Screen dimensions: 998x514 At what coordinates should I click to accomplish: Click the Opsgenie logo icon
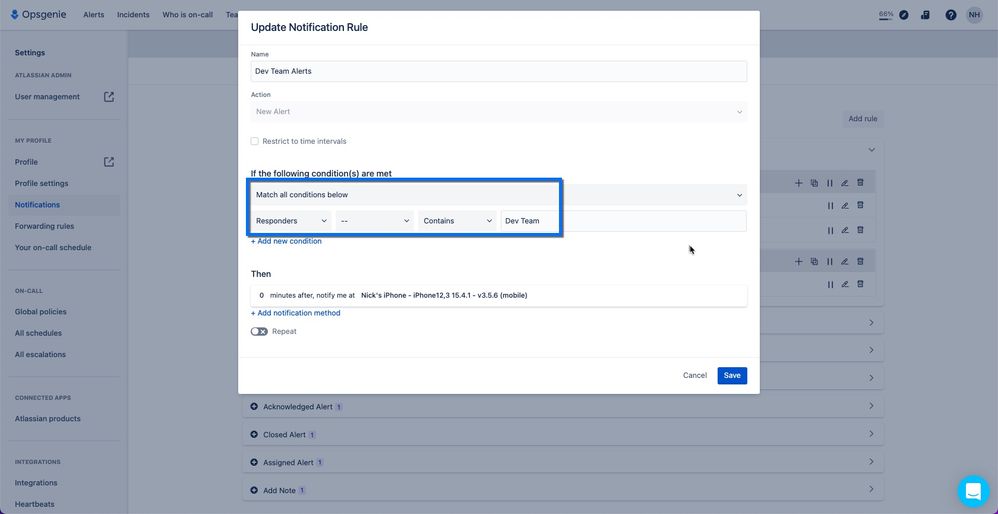pyautogui.click(x=15, y=15)
